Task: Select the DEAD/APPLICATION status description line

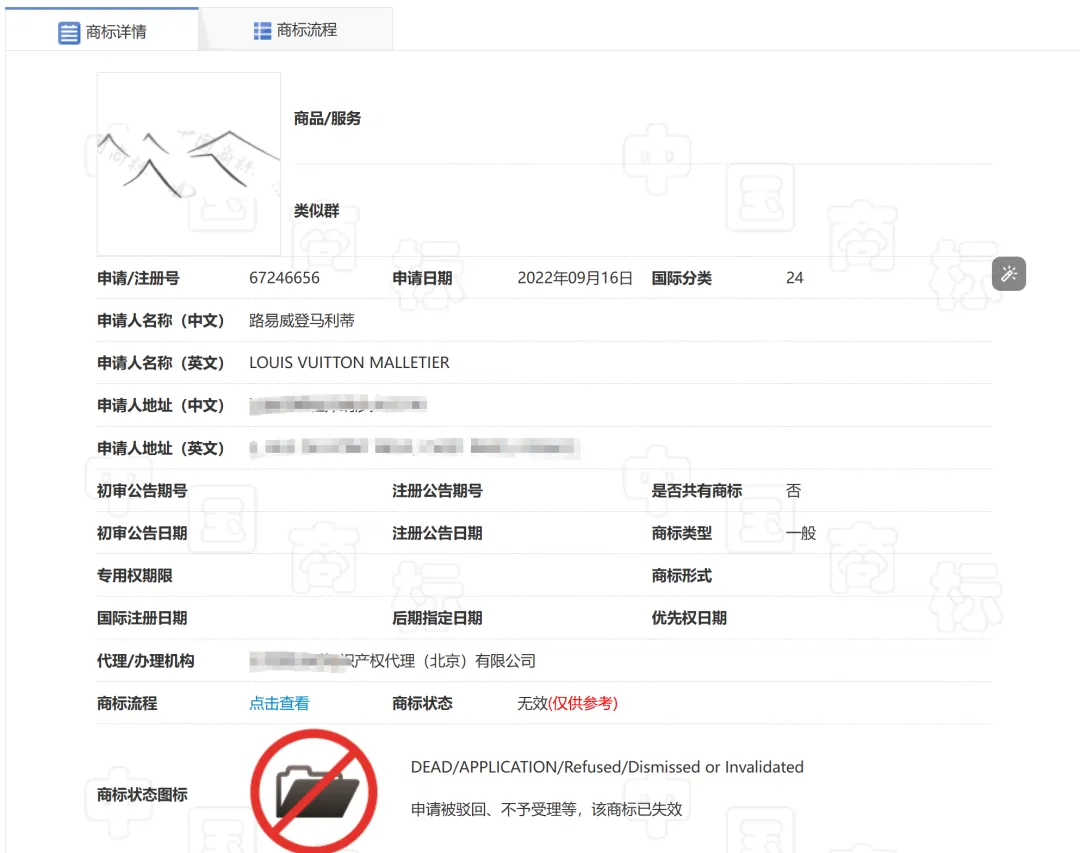Action: pos(607,767)
